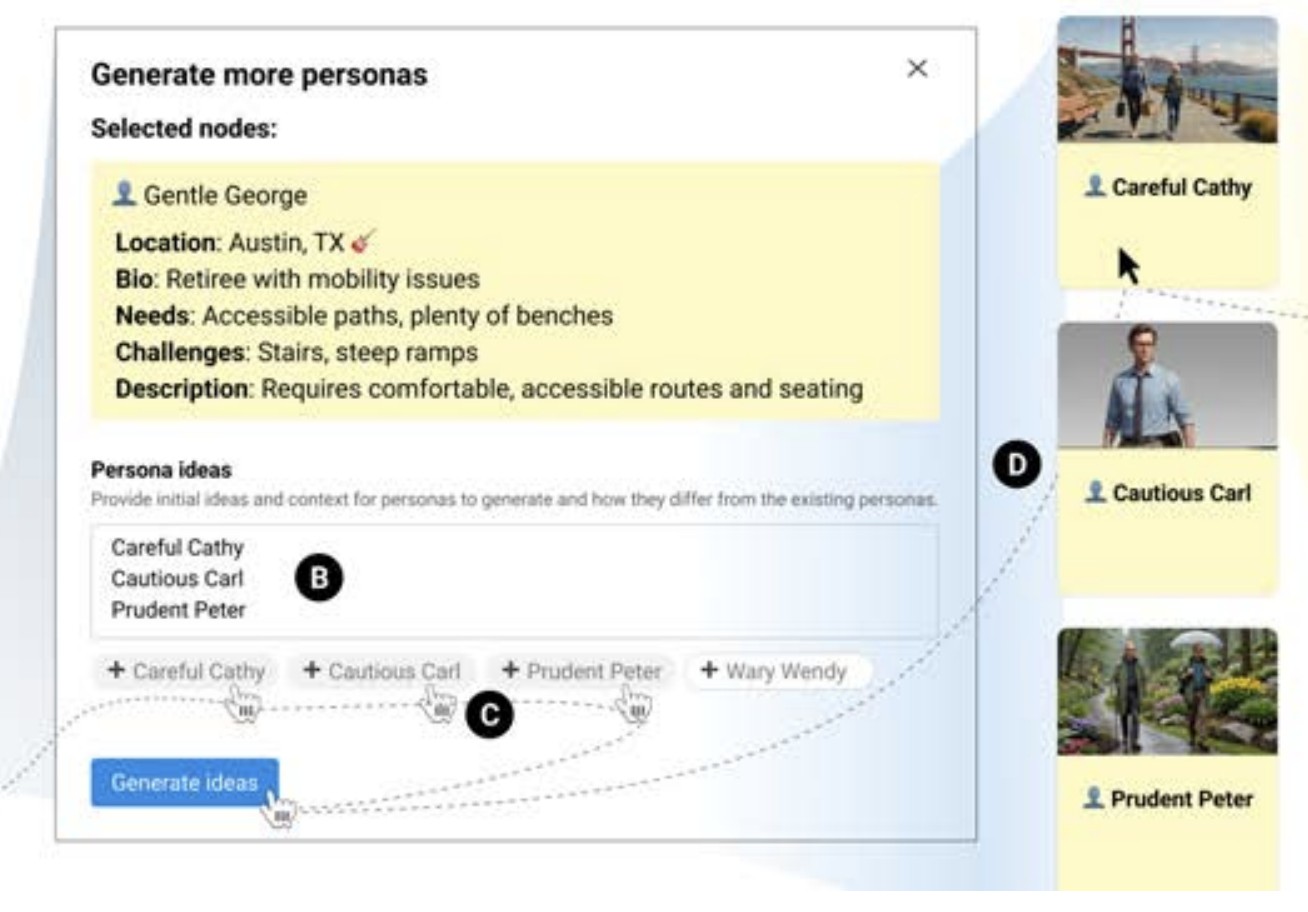The height and width of the screenshot is (912, 1308).
Task: Close the Generate more personas dialog
Action: click(916, 69)
